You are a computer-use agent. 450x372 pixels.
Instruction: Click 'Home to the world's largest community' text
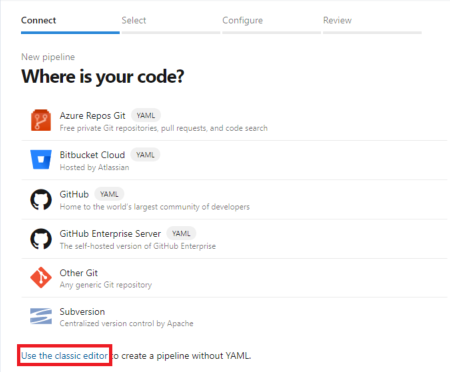pos(155,207)
